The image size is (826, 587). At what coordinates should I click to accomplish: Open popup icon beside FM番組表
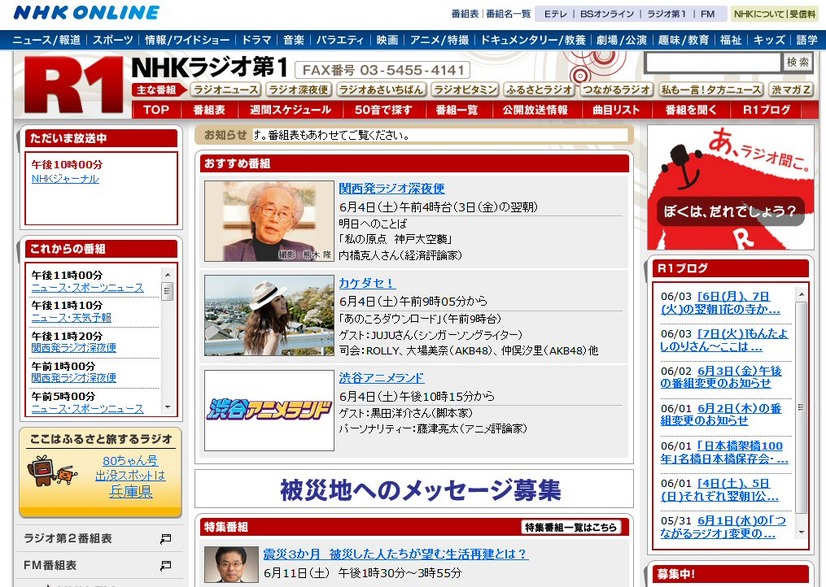pos(165,565)
